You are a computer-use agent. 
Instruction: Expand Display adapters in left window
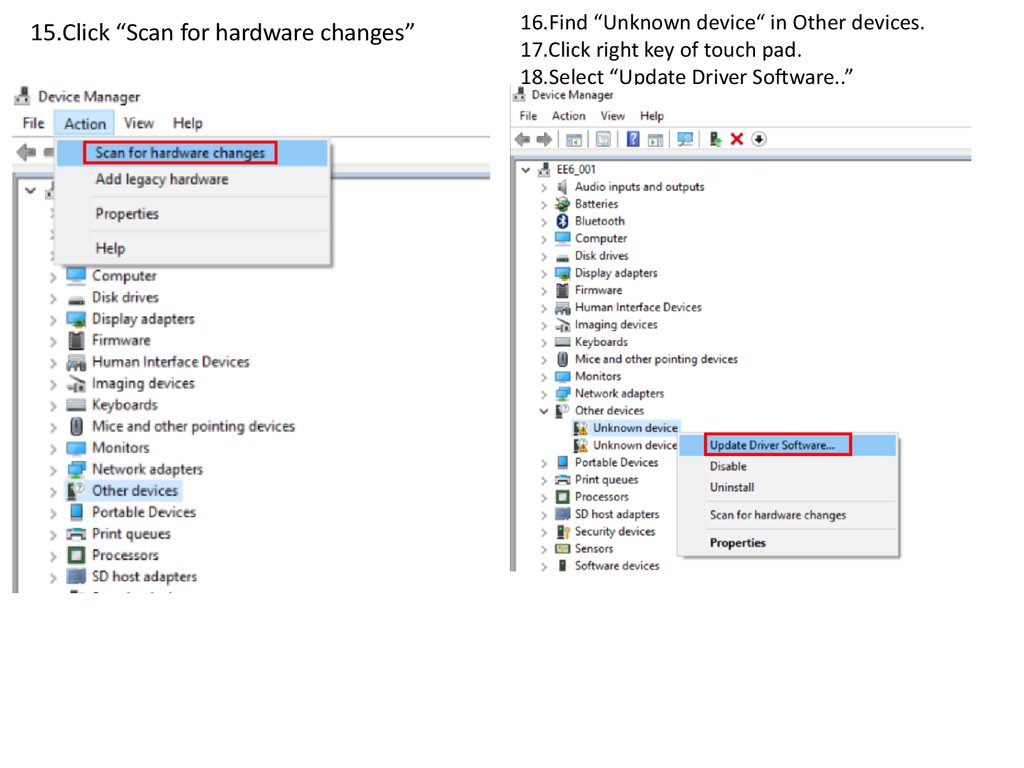pos(53,319)
